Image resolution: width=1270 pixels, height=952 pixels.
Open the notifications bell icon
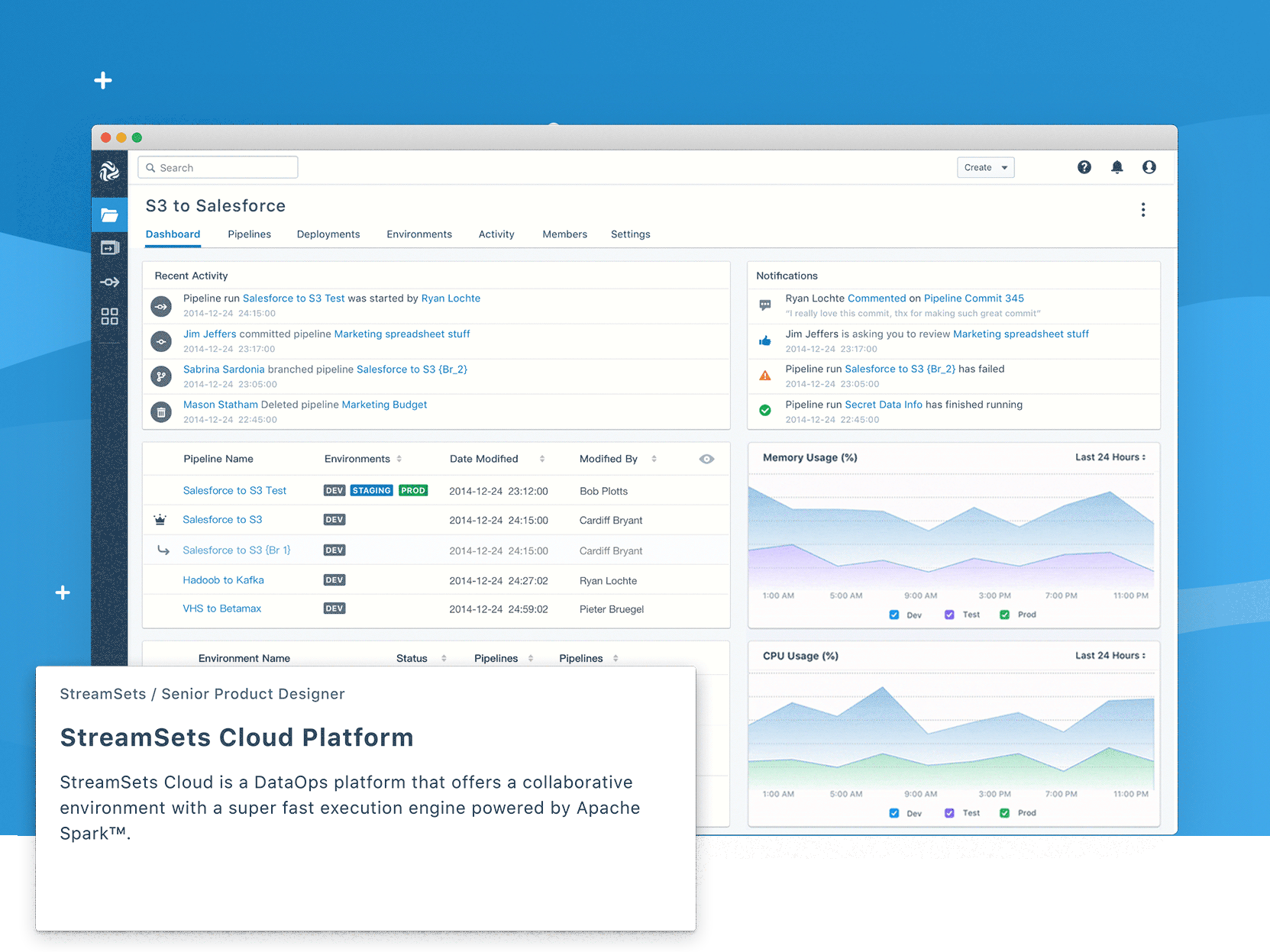[1117, 167]
